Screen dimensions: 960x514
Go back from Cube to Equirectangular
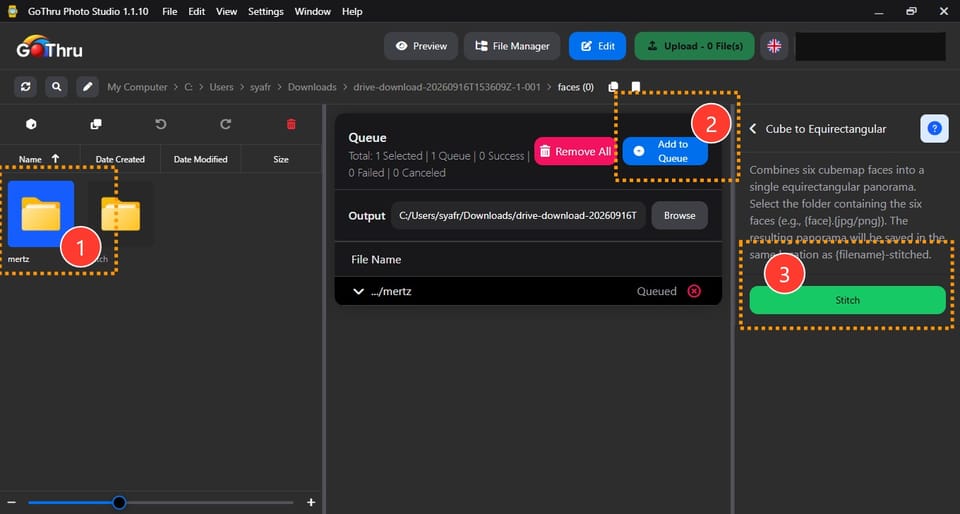click(753, 128)
